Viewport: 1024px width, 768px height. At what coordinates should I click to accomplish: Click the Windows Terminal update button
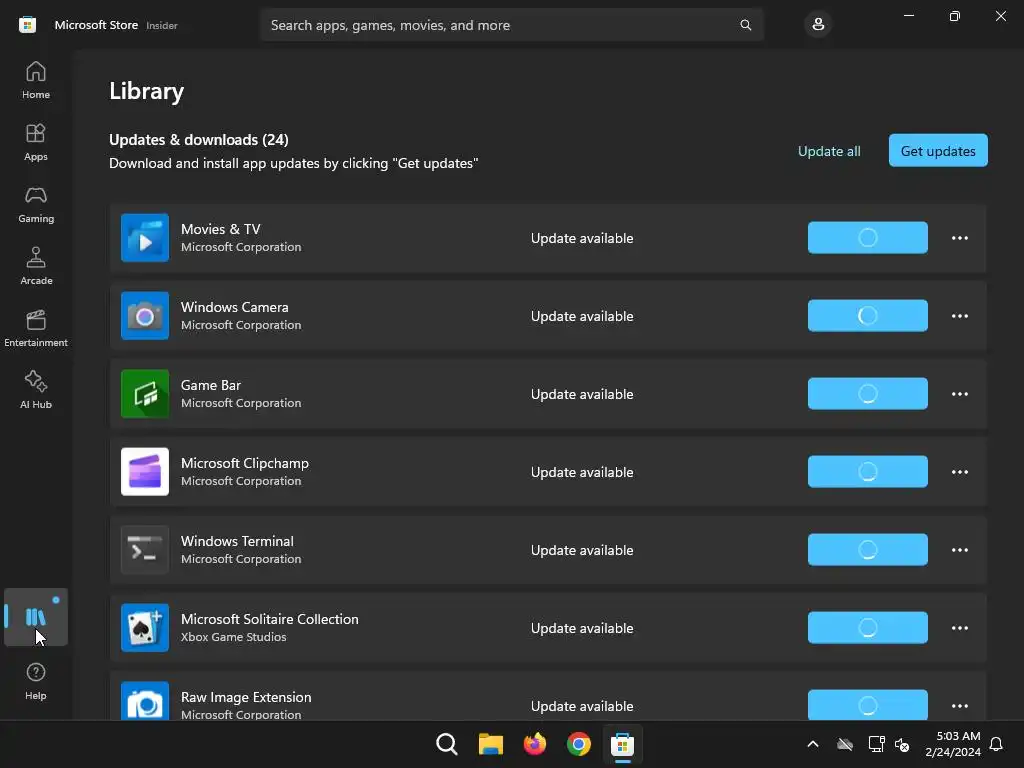(x=867, y=550)
